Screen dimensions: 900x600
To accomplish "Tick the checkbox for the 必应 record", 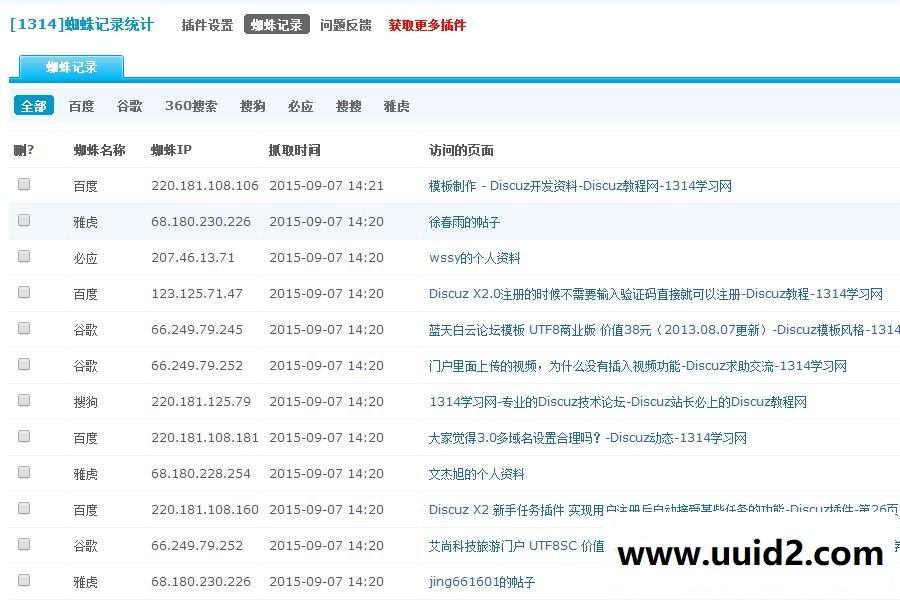I will click(x=22, y=256).
